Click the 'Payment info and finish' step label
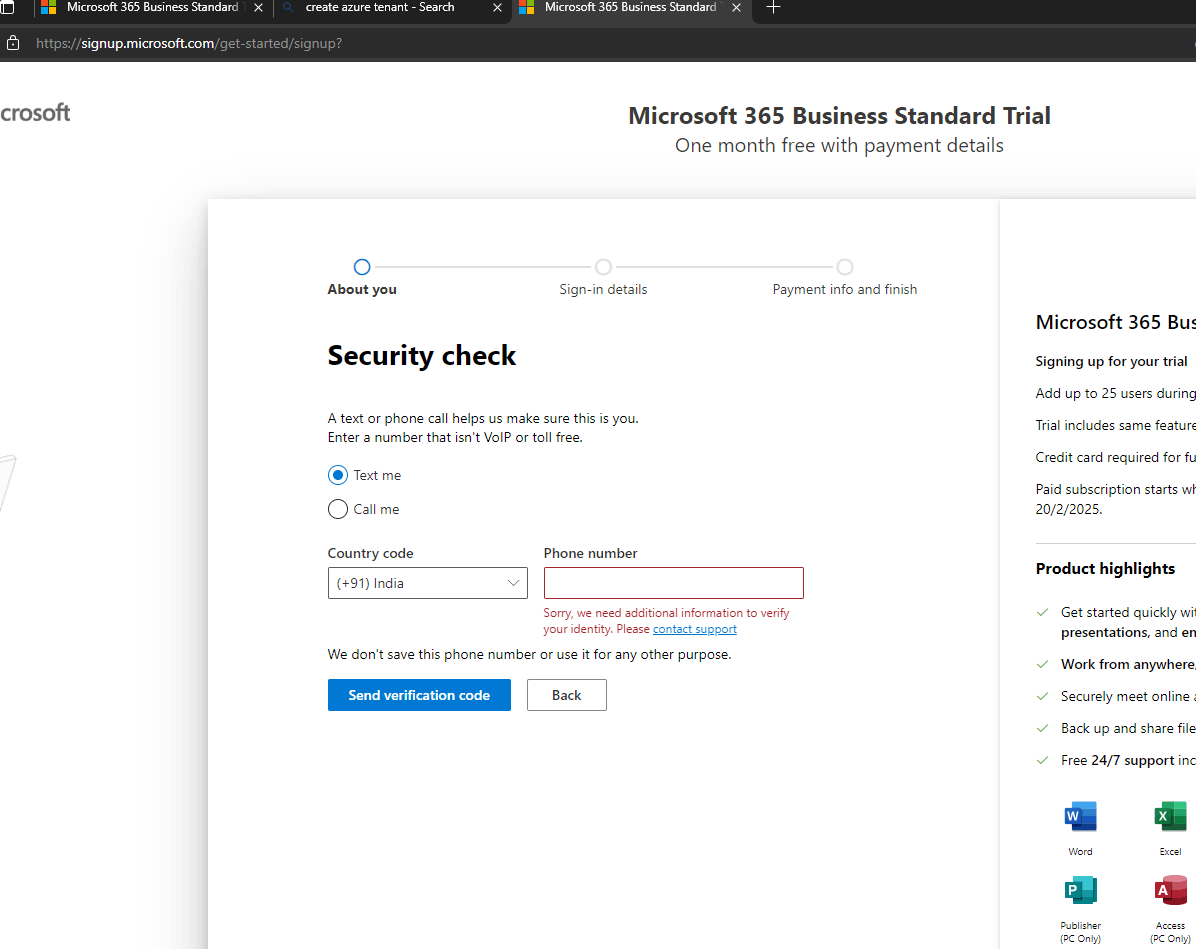 844,290
